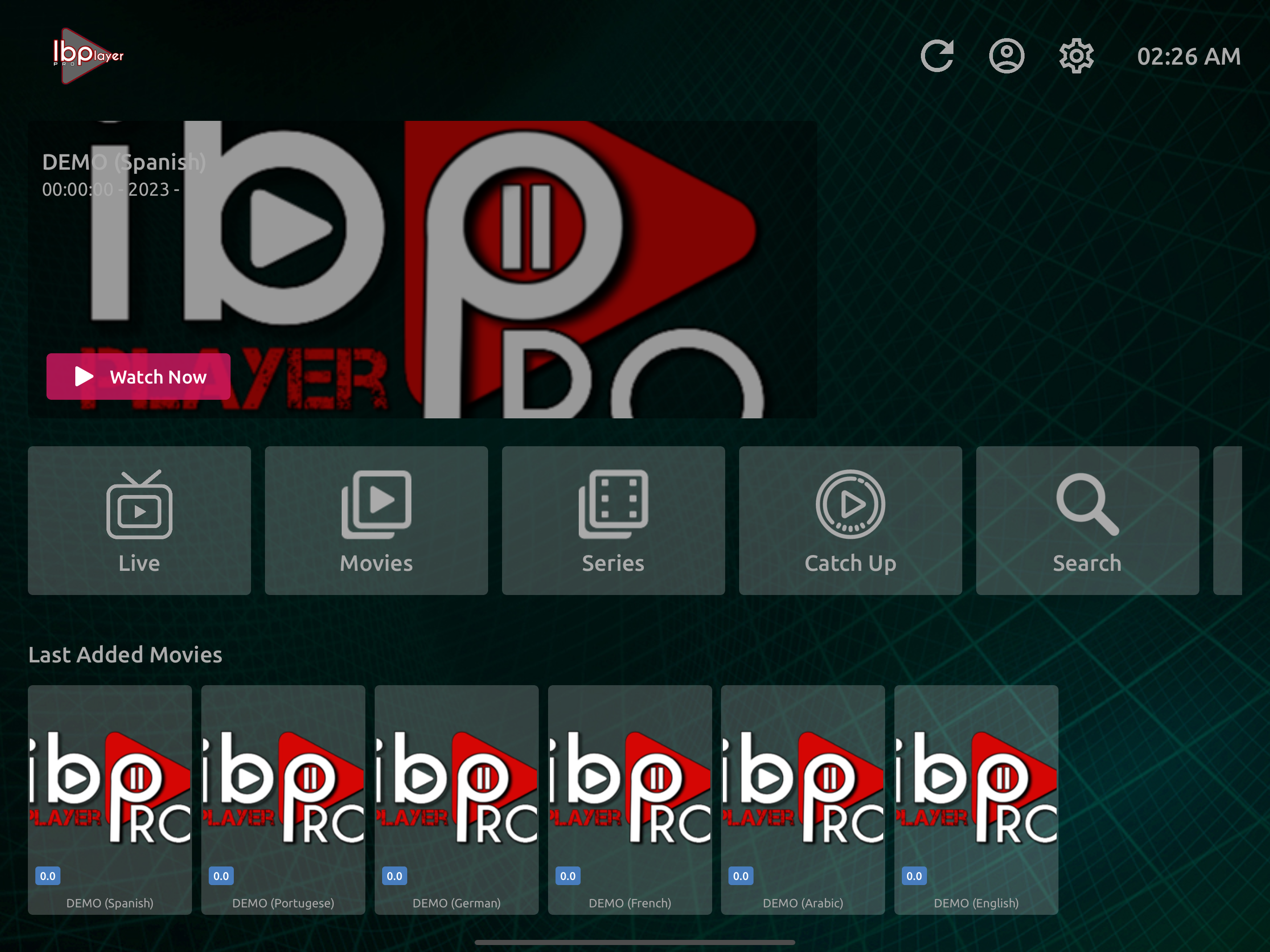Select the DEMO (Spanish) movie poster
Image resolution: width=1270 pixels, height=952 pixels.
110,799
